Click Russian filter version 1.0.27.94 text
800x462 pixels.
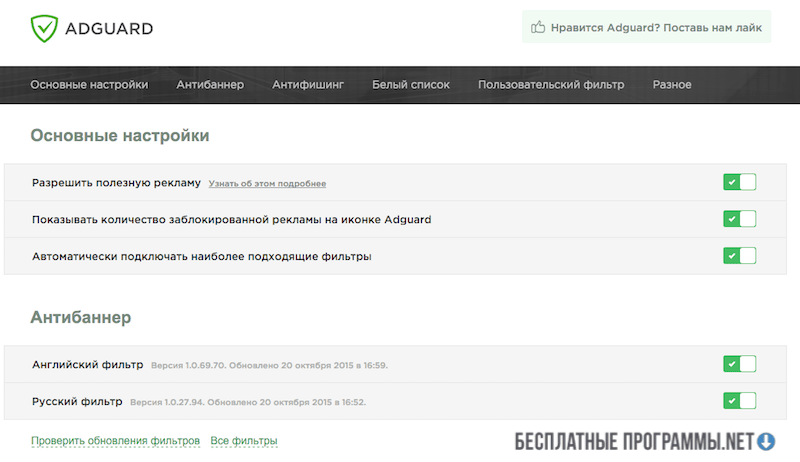tap(248, 402)
